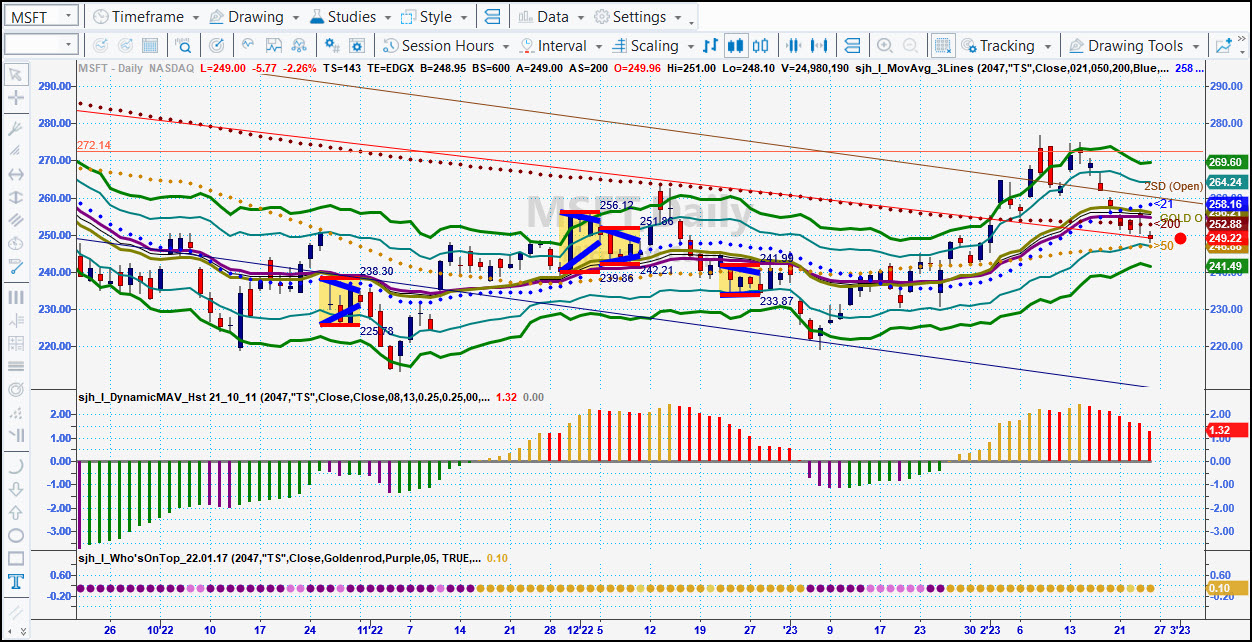
Task: Click the 249.22 red price label
Action: click(x=1225, y=237)
